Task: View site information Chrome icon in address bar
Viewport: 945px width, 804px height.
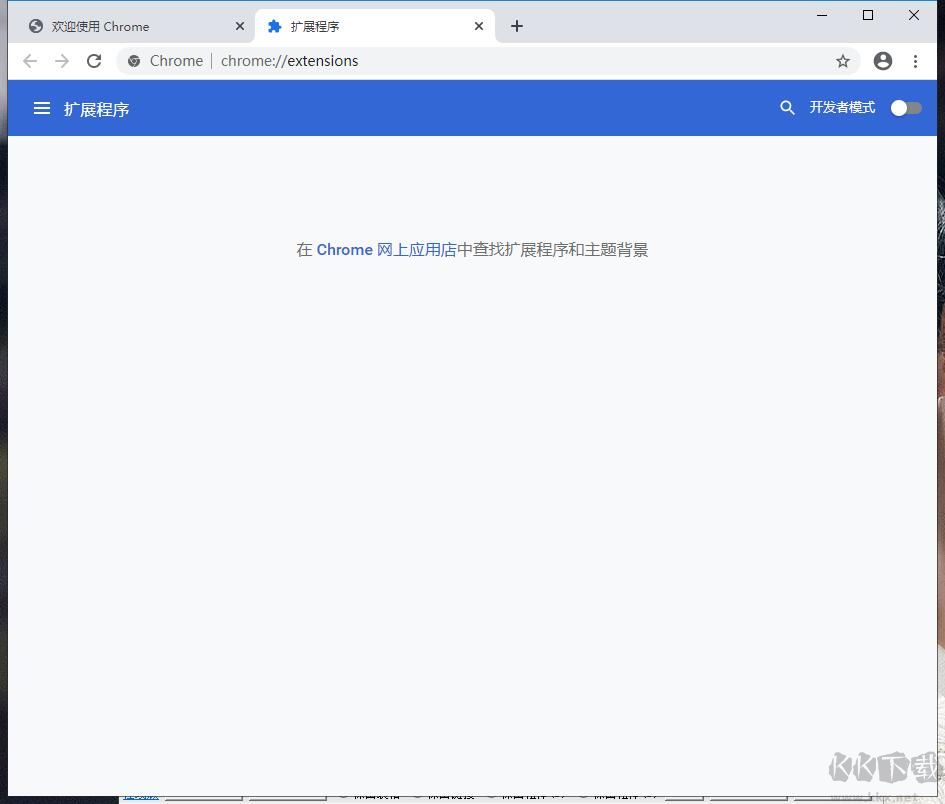Action: coord(134,61)
